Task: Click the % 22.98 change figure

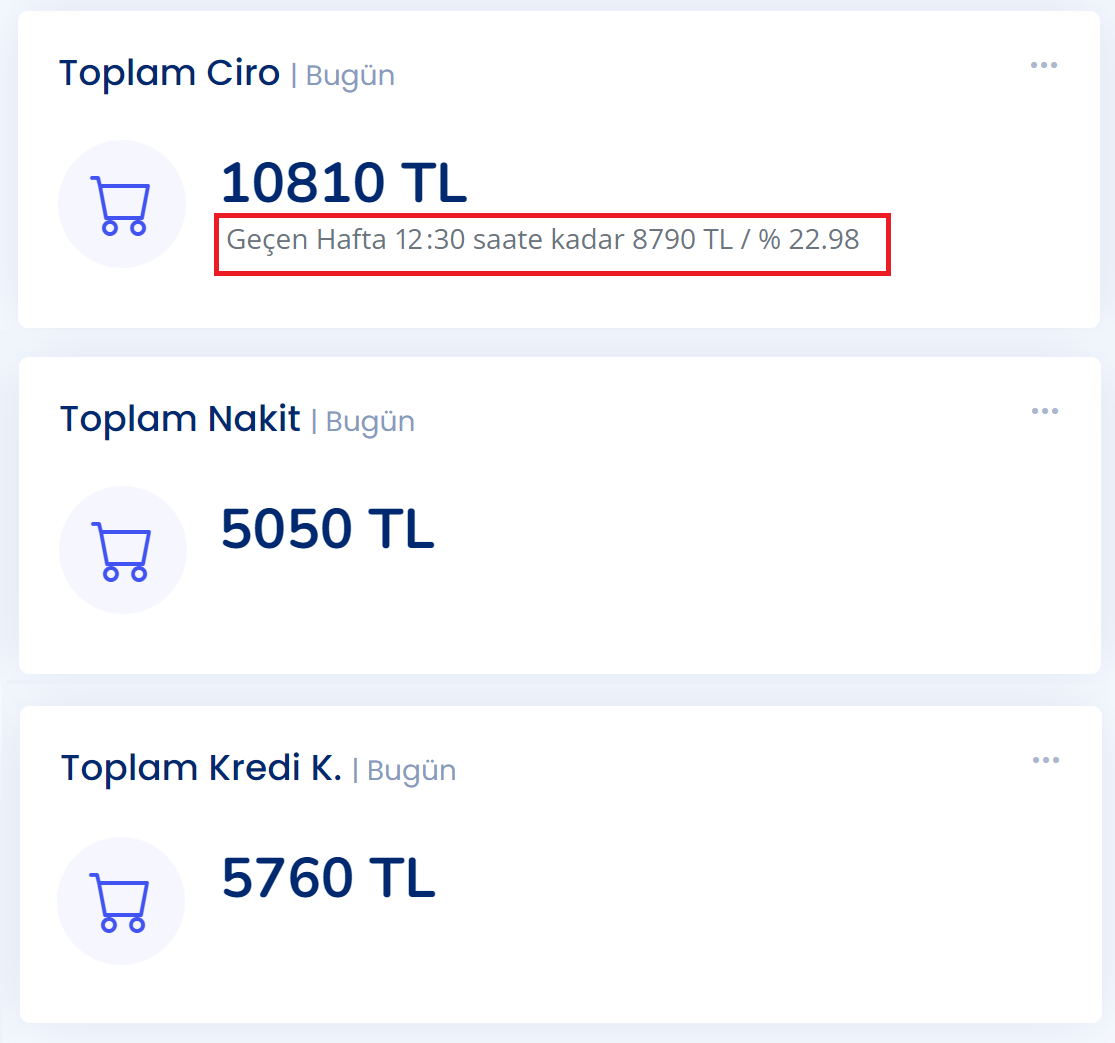Action: click(x=809, y=240)
